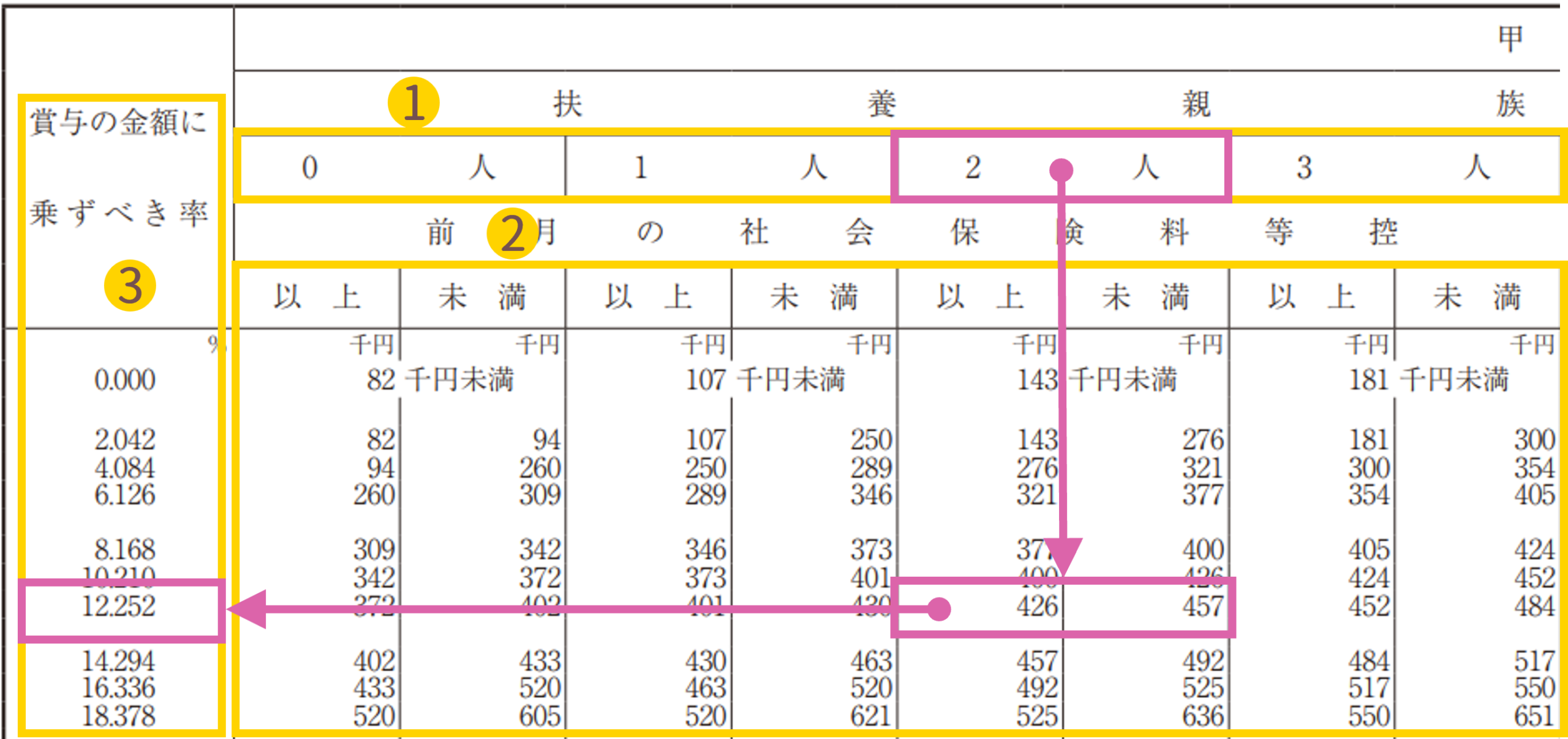Click the 14.294 rate value
The width and height of the screenshot is (1568, 739).
point(119,661)
